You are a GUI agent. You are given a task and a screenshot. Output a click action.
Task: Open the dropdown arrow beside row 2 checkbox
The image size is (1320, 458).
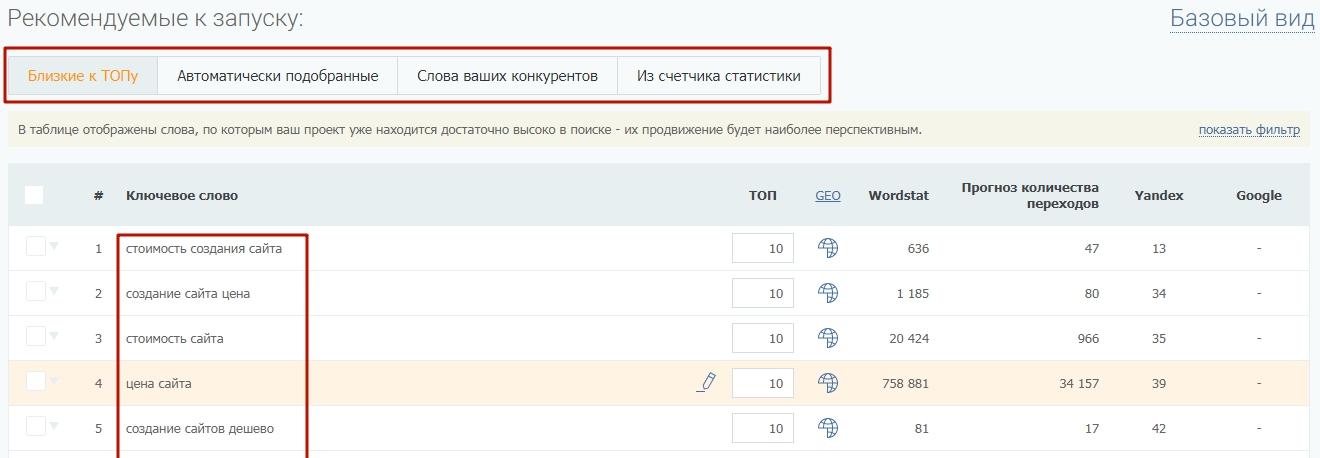54,292
